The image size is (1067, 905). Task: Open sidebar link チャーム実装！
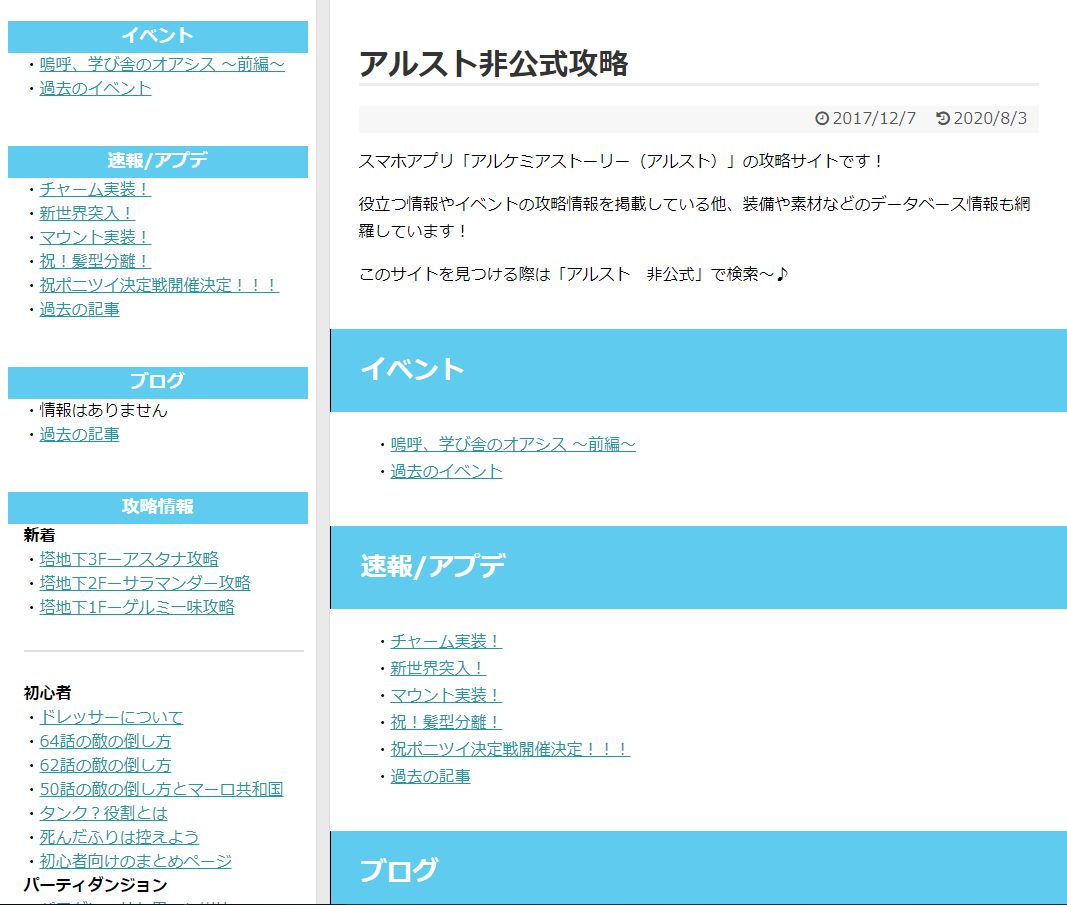click(x=95, y=188)
